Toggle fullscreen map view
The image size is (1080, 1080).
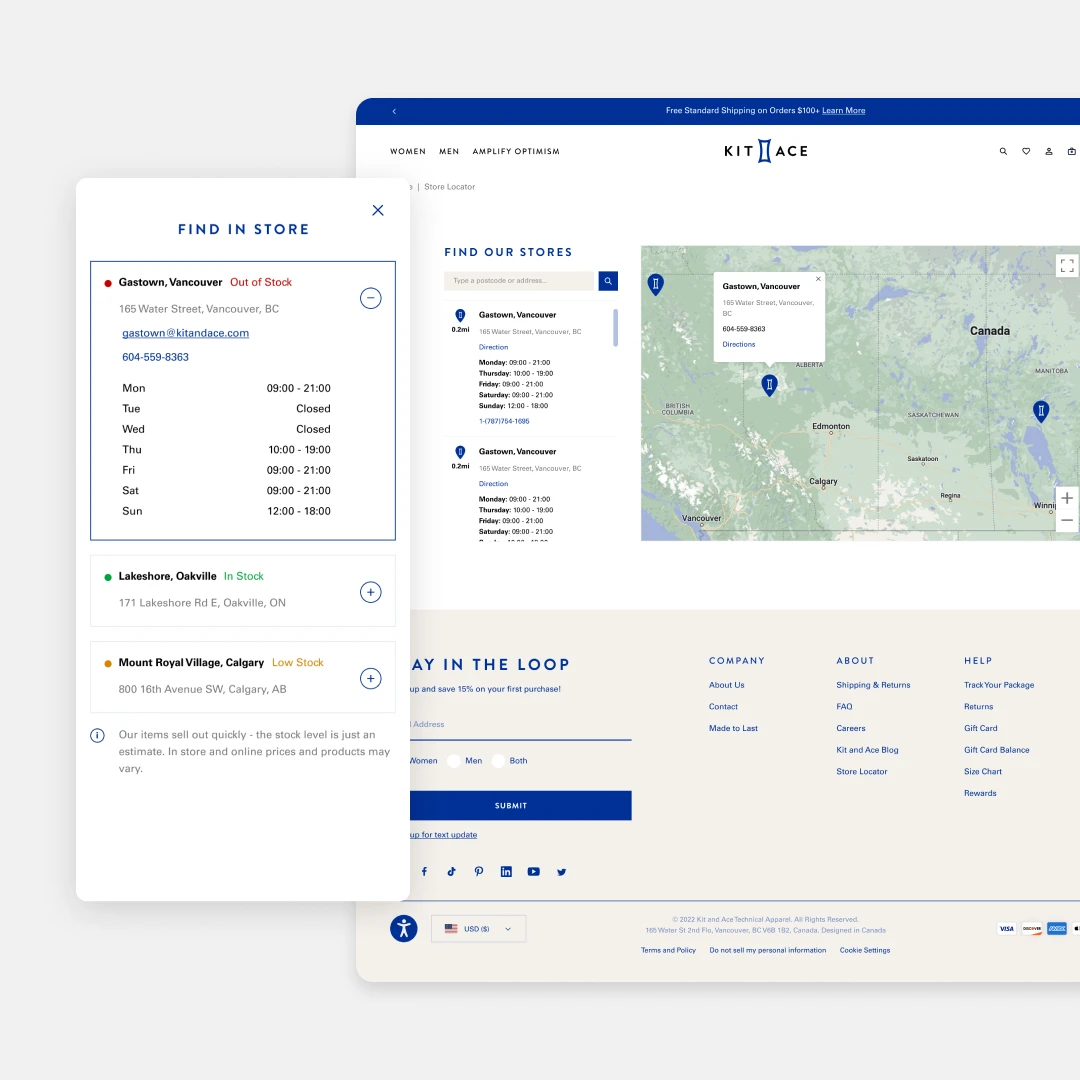[x=1067, y=265]
